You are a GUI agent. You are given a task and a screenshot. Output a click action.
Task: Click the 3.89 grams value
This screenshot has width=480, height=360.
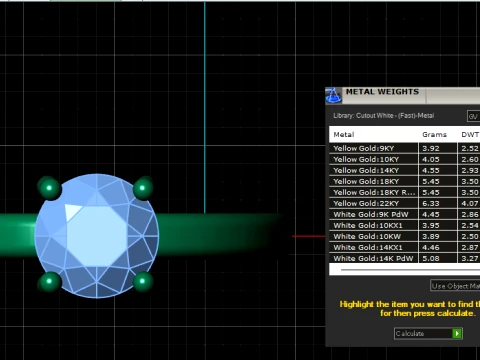tap(431, 237)
